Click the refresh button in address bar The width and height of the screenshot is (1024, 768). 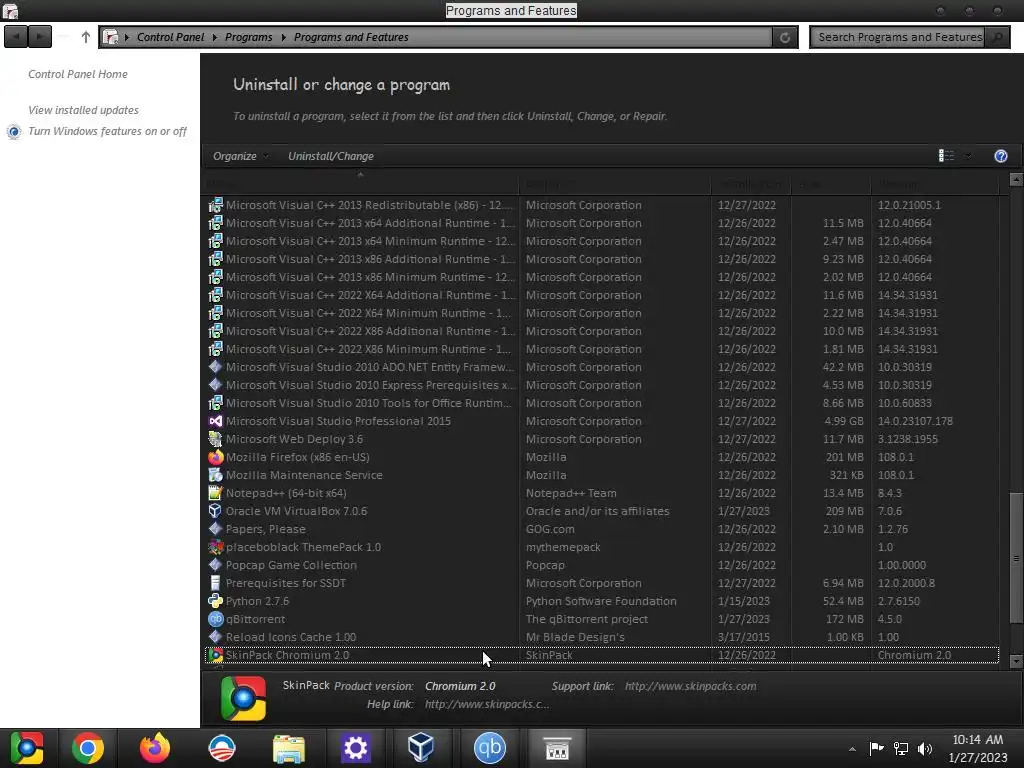785,37
